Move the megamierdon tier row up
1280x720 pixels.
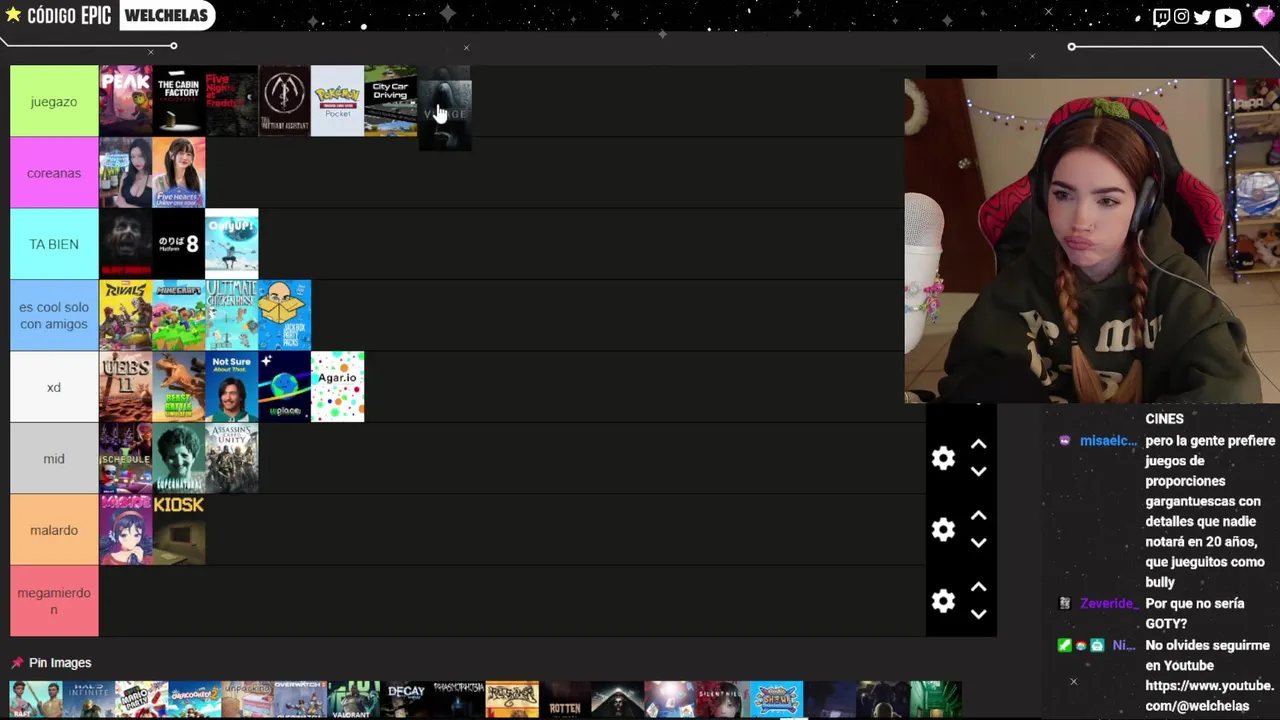pyautogui.click(x=978, y=588)
